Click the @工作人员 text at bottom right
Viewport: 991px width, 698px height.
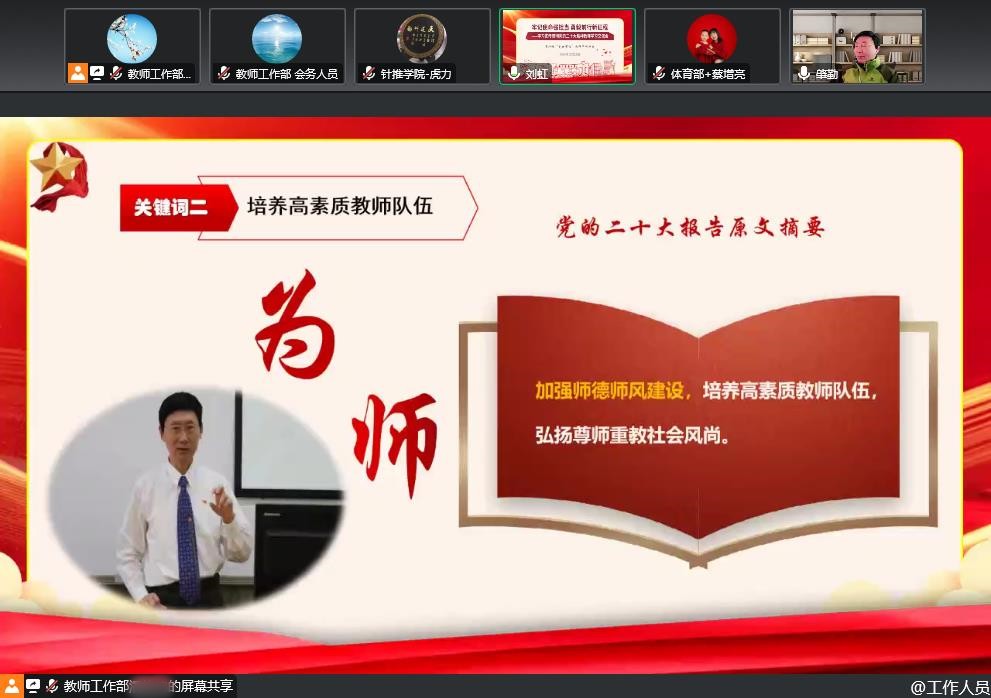pyautogui.click(x=948, y=687)
